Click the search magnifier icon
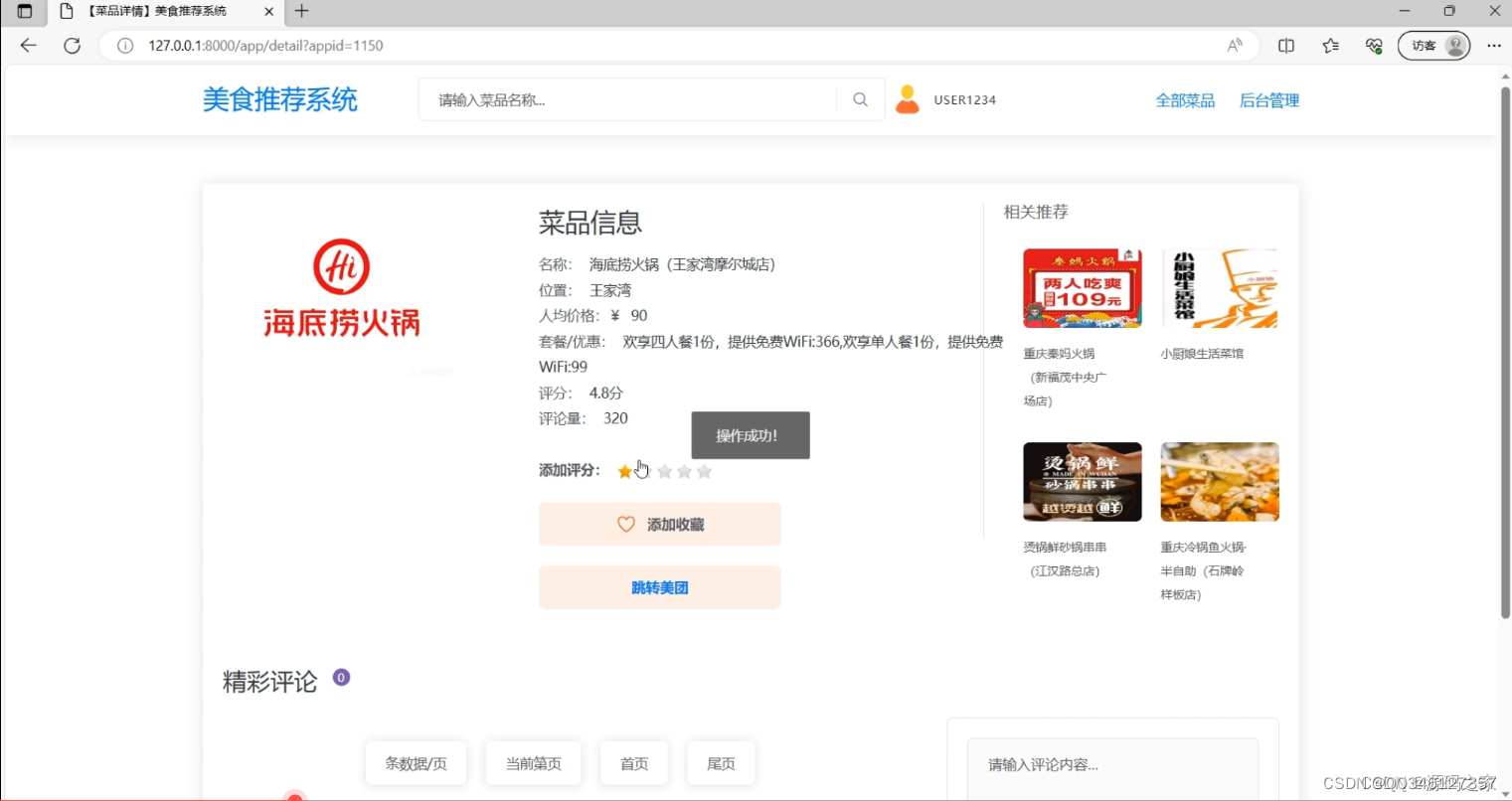 click(859, 98)
